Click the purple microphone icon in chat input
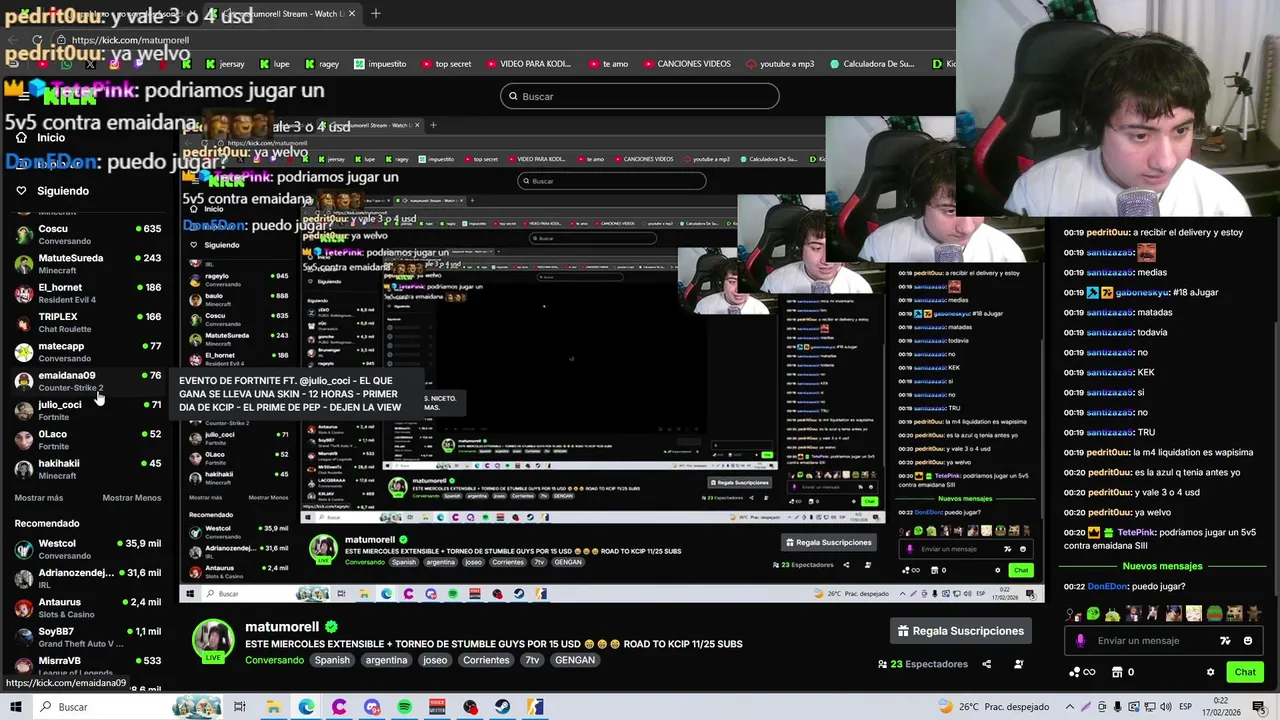This screenshot has height=720, width=1280. [1080, 641]
